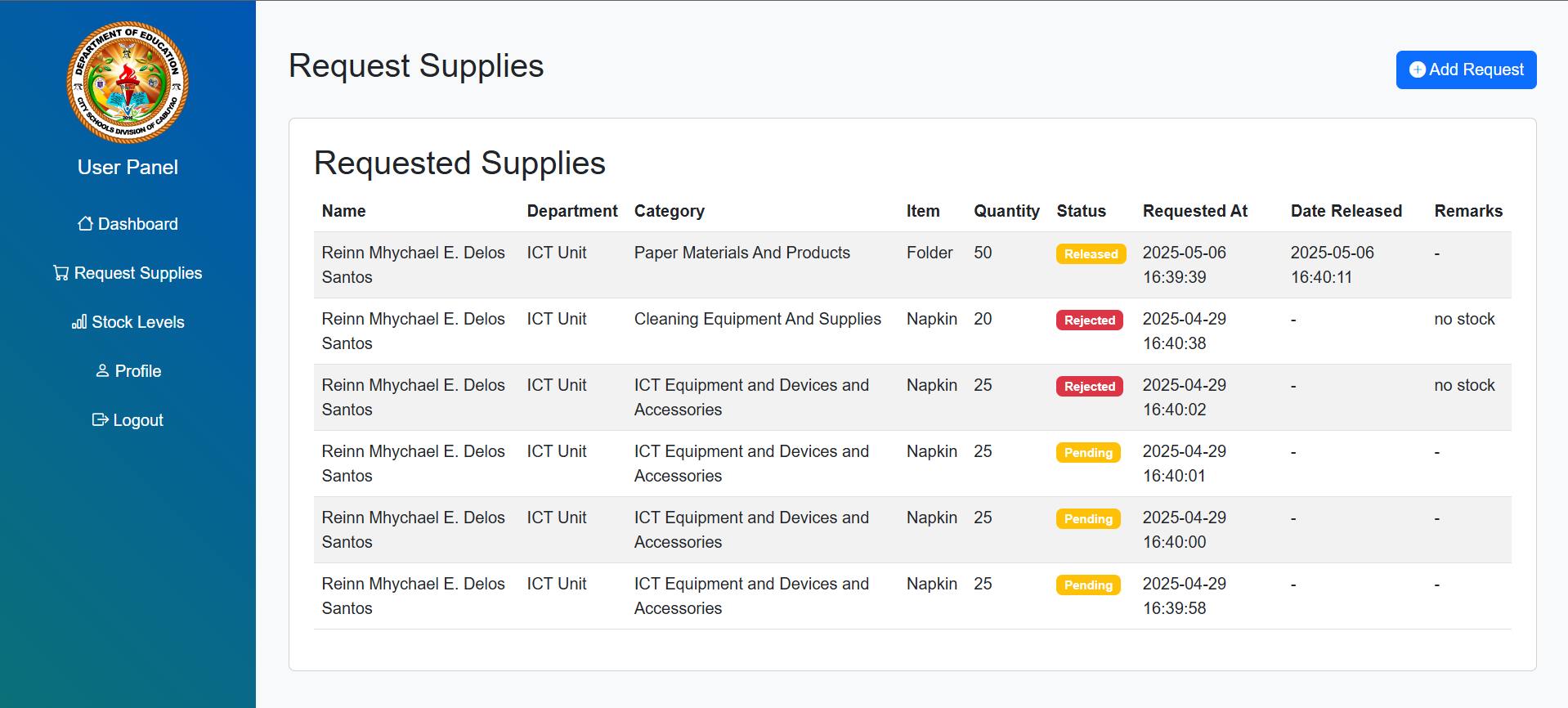1568x708 pixels.
Task: Click the Pending badge for the 16:40:01 request
Action: (1088, 453)
